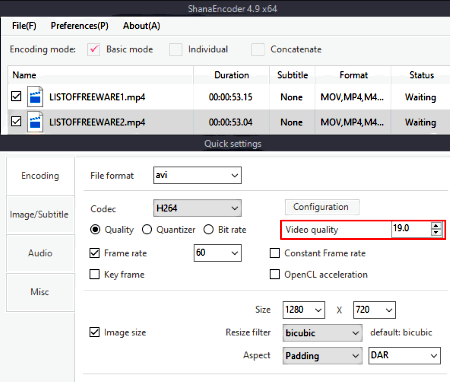The width and height of the screenshot is (450, 382).
Task: Select the Bit rate radio button
Action: [209, 230]
